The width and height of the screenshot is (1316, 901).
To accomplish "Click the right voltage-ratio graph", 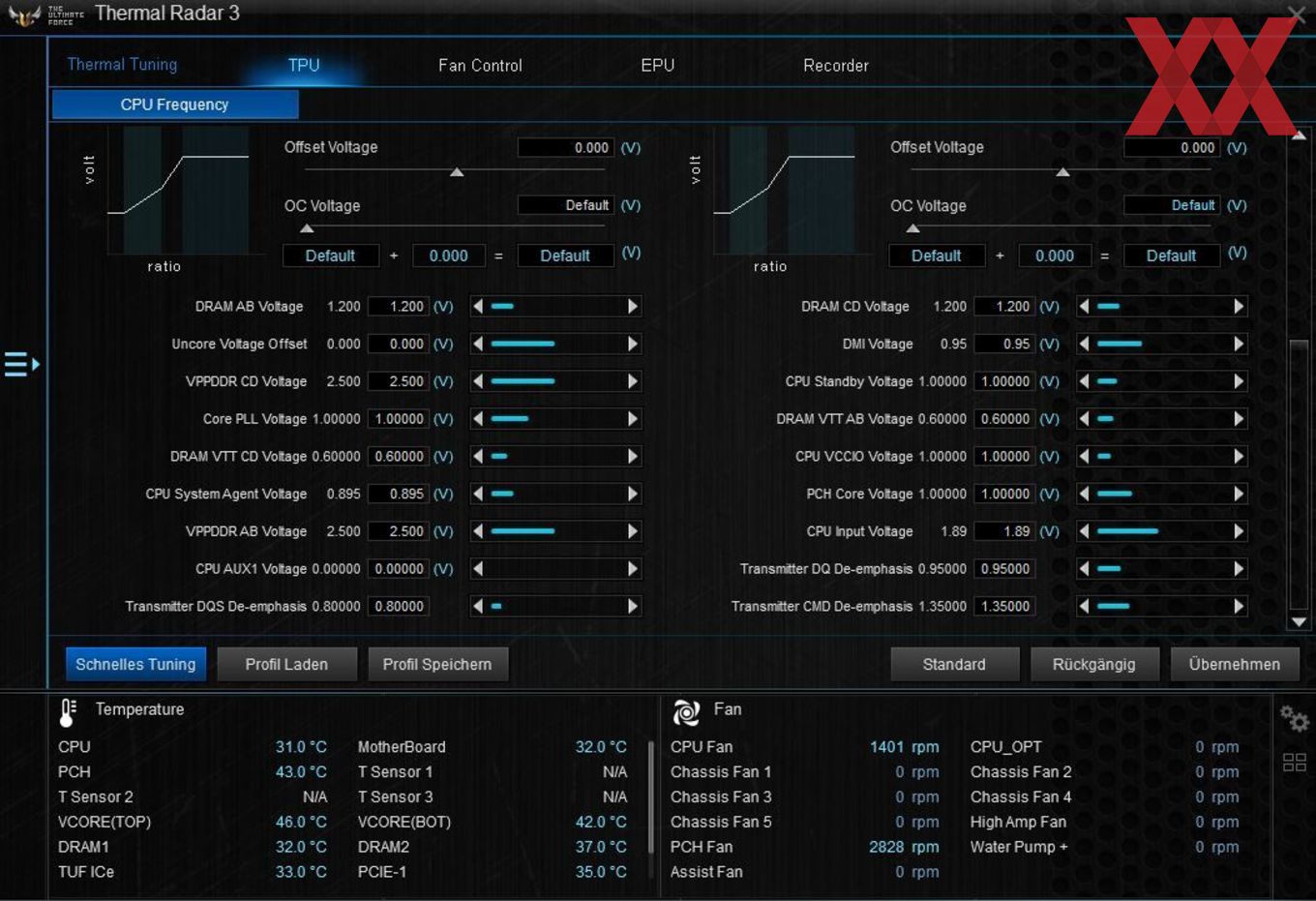I will [x=785, y=191].
